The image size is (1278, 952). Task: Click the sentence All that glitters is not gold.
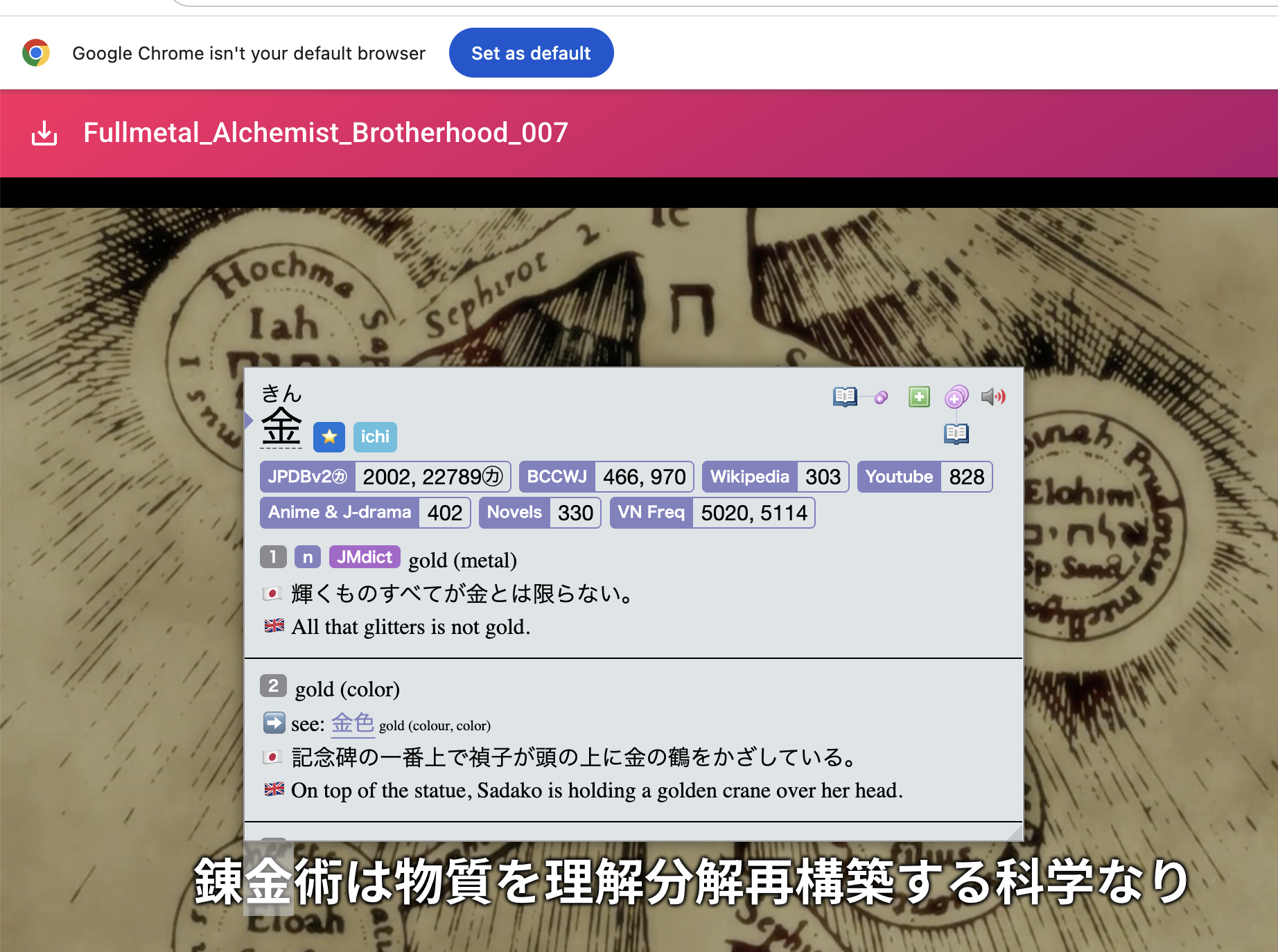[411, 626]
